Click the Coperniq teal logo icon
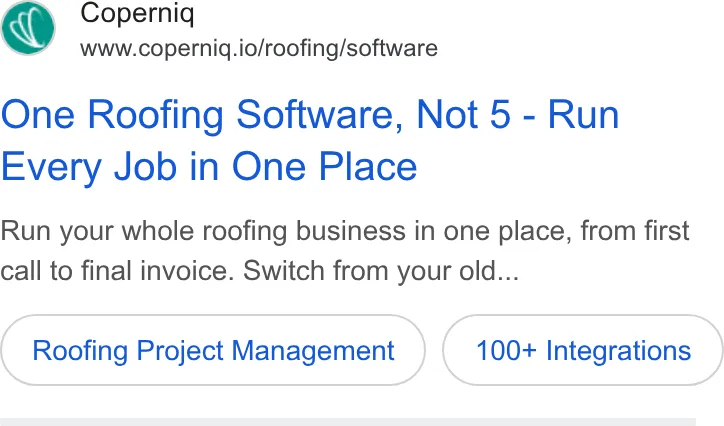Screen dimensions: 724x426 point(28,28)
